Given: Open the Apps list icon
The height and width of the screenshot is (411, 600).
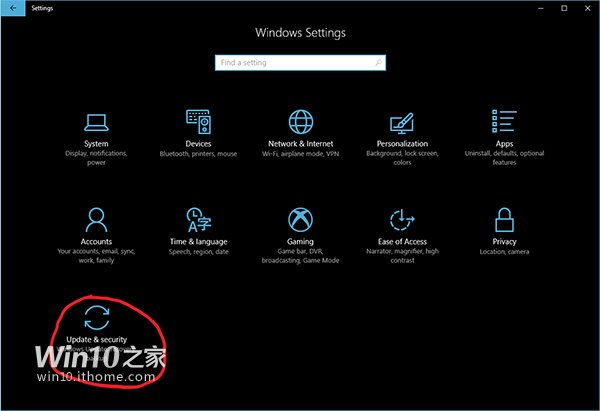Looking at the screenshot, I should 504,121.
